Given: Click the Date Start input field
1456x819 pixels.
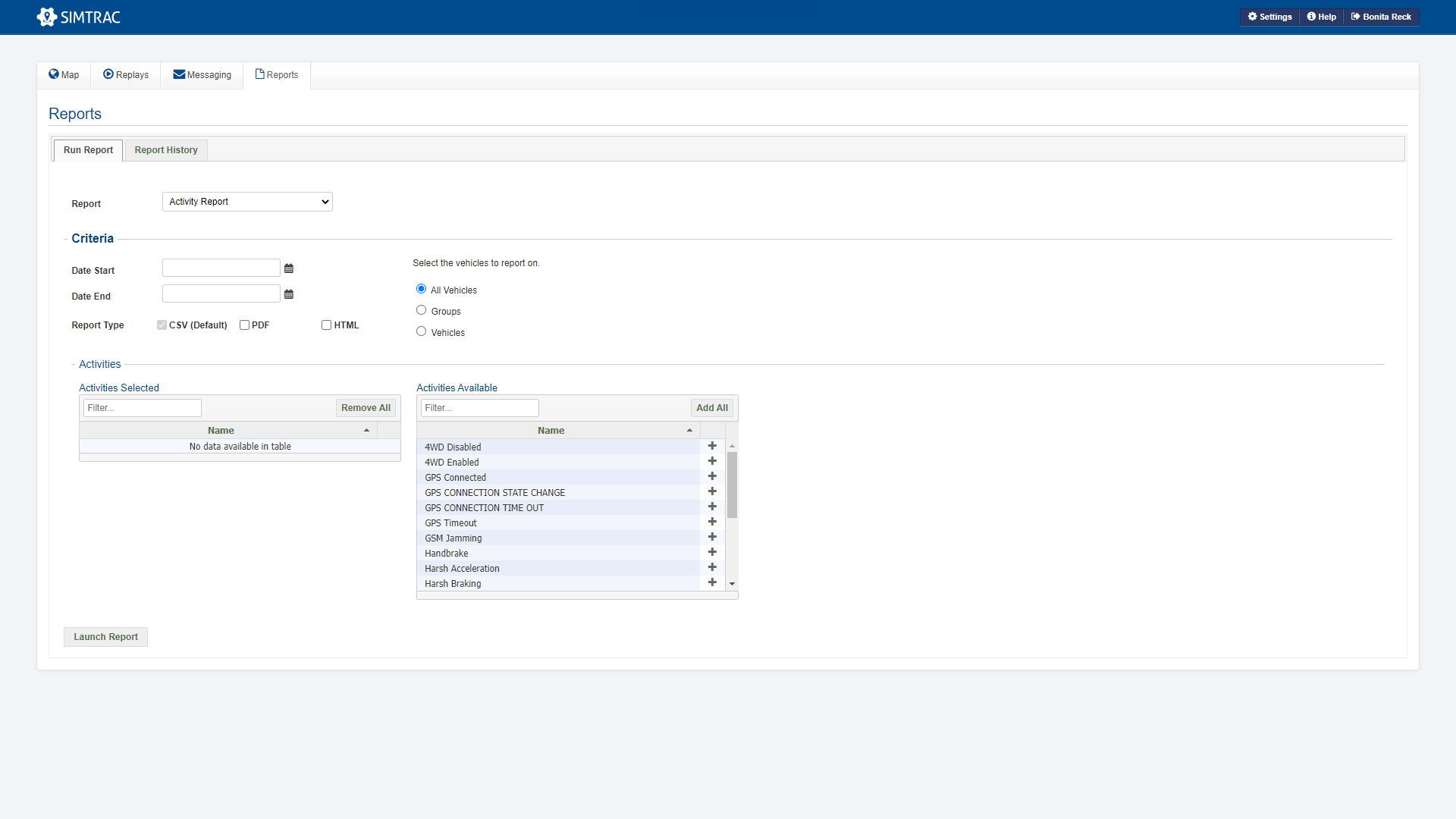Looking at the screenshot, I should [221, 268].
